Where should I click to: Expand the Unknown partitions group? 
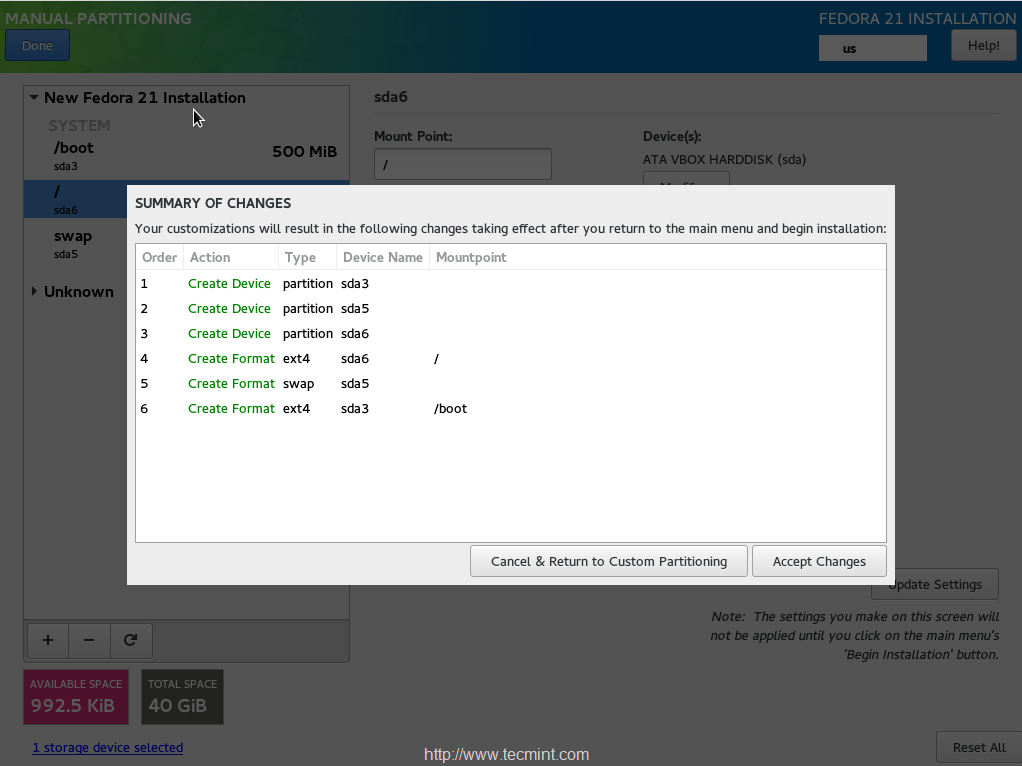pos(34,291)
